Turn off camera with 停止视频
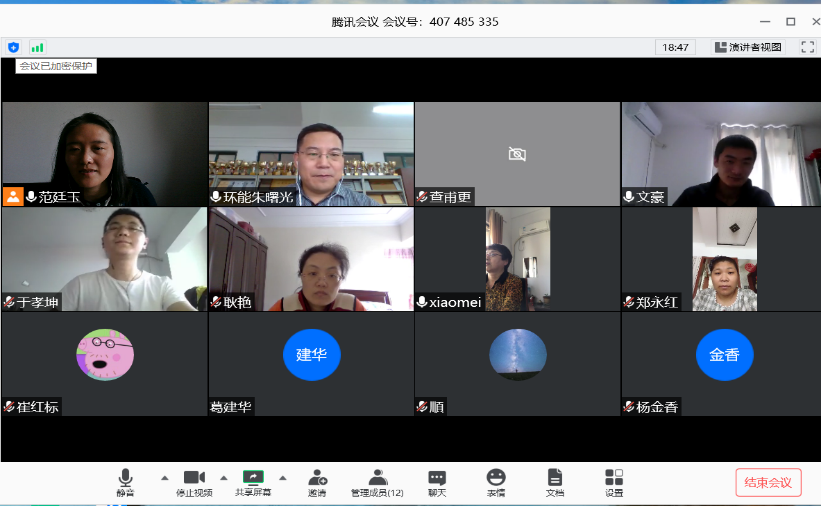 (x=193, y=482)
